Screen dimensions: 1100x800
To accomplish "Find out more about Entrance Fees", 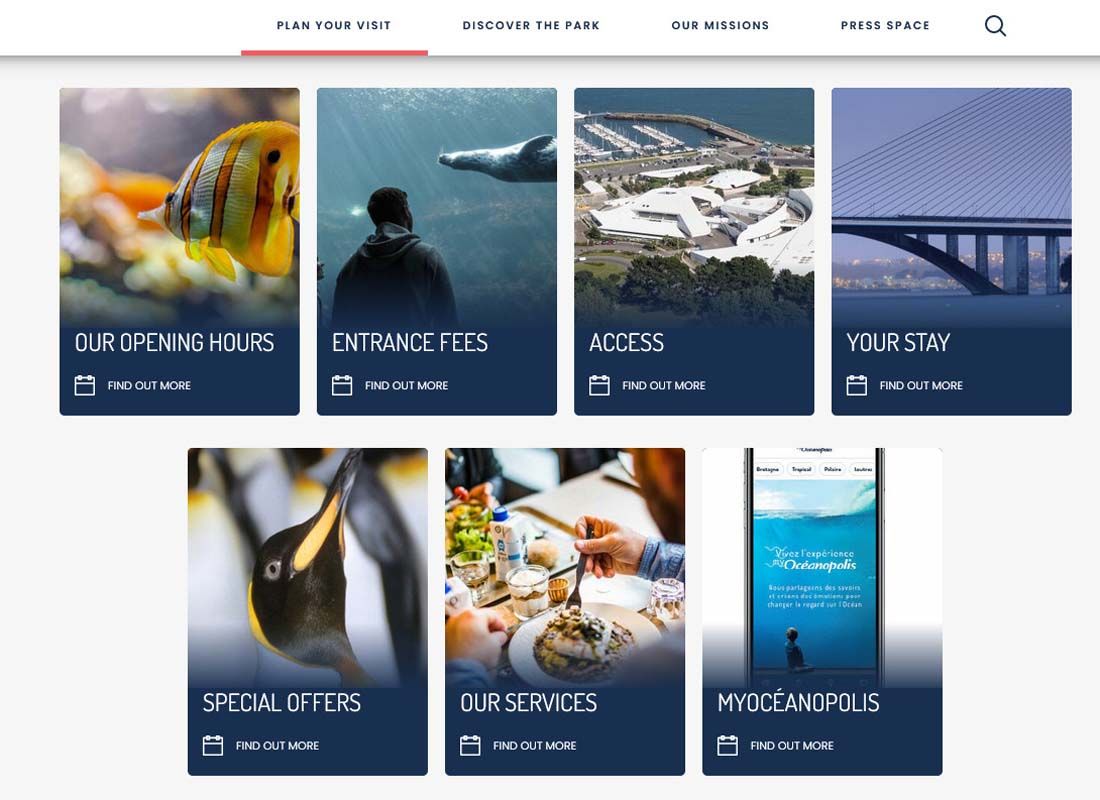I will 407,385.
